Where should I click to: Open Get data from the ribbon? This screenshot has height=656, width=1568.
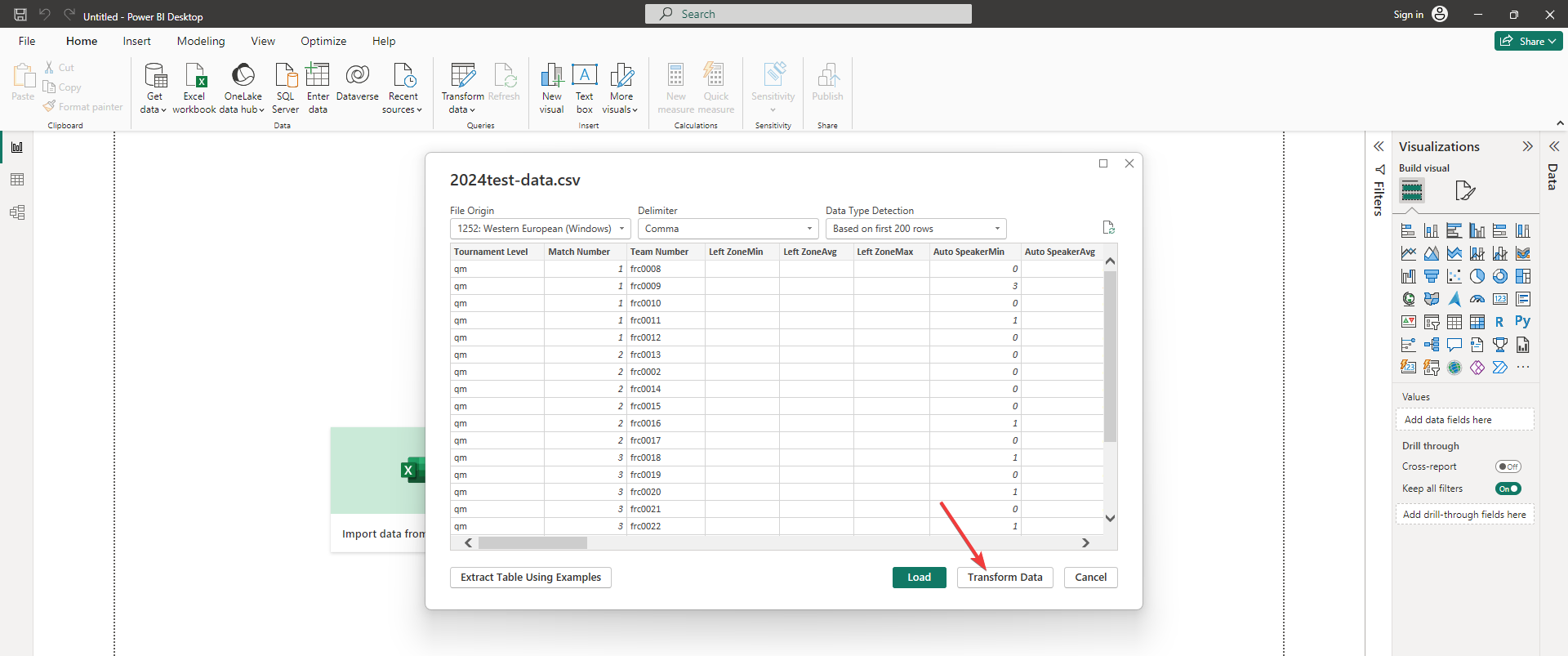coord(154,87)
